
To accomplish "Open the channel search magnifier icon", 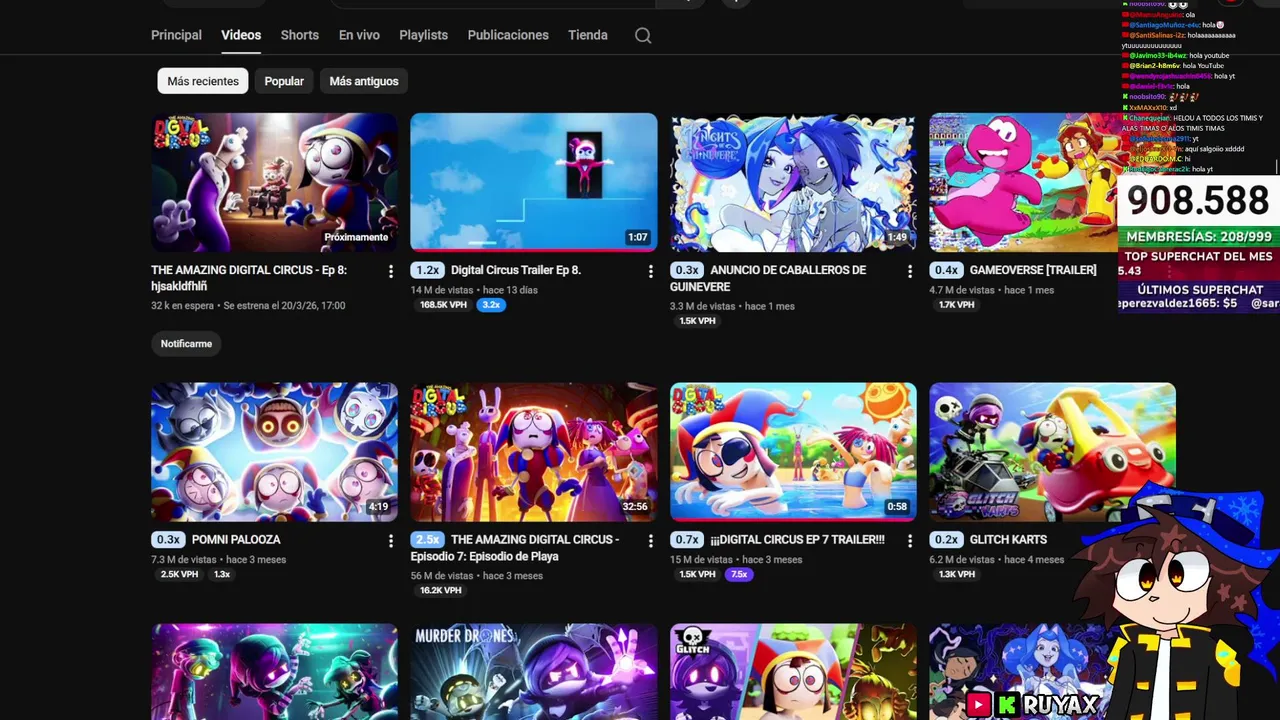I will pyautogui.click(x=643, y=35).
